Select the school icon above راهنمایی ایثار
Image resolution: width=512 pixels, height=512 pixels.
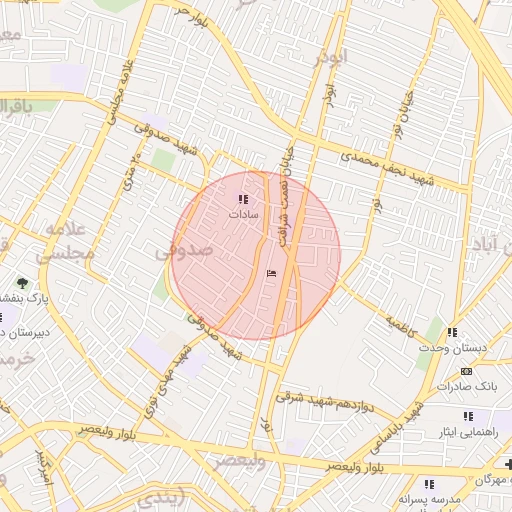pos(468,416)
